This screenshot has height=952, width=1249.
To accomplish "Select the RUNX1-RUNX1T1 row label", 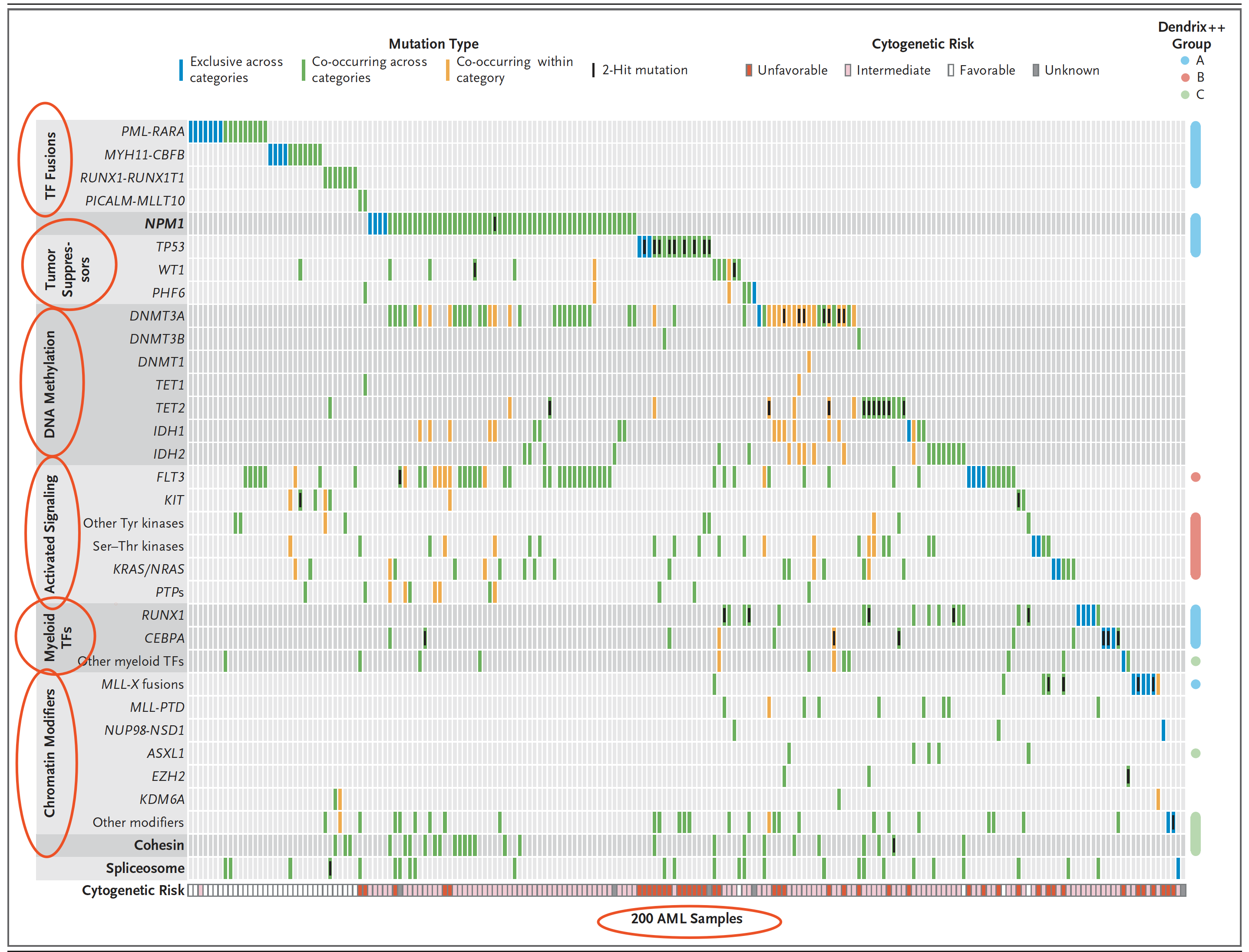I will pyautogui.click(x=132, y=178).
